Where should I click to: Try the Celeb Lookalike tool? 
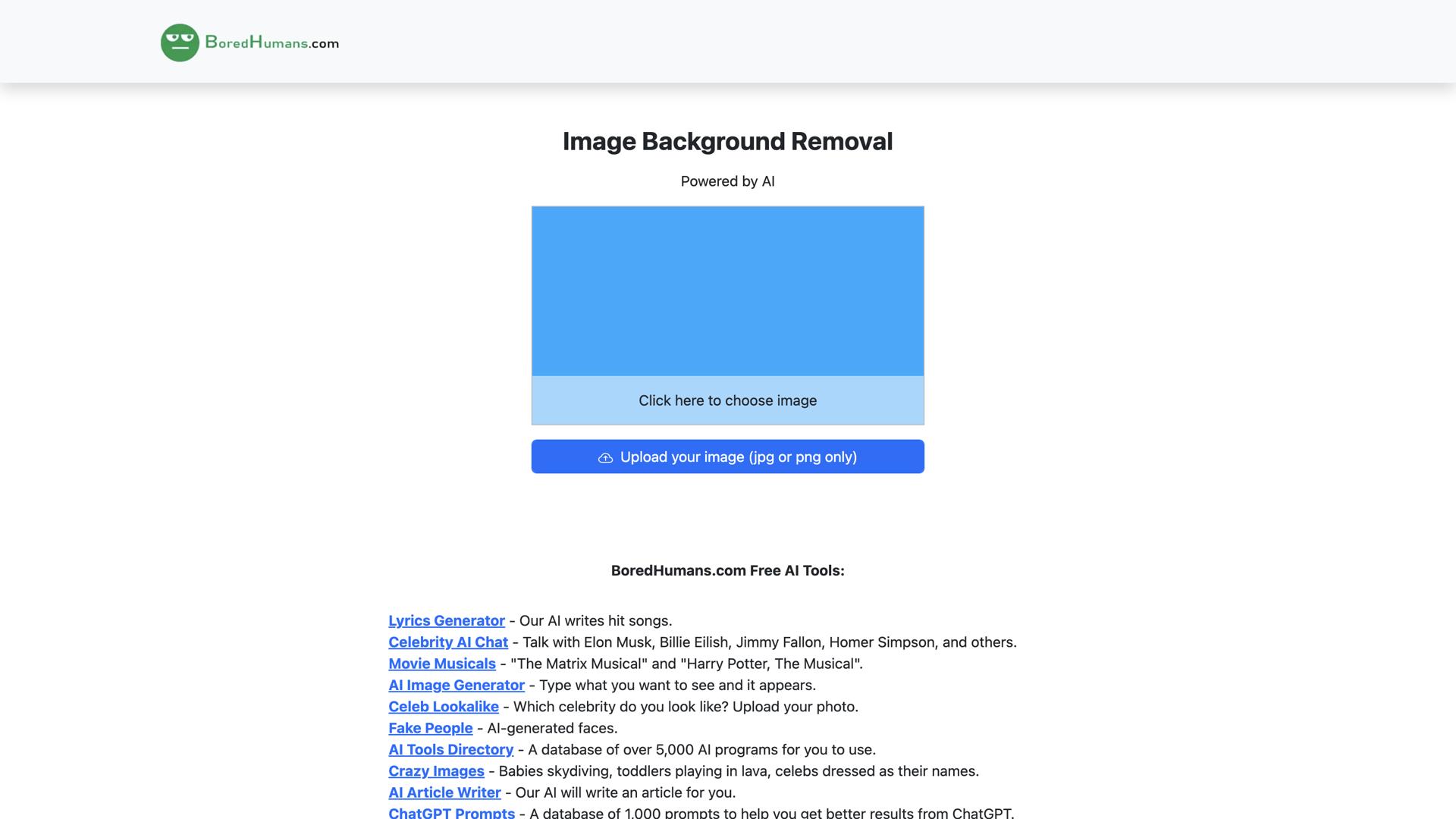tap(444, 707)
